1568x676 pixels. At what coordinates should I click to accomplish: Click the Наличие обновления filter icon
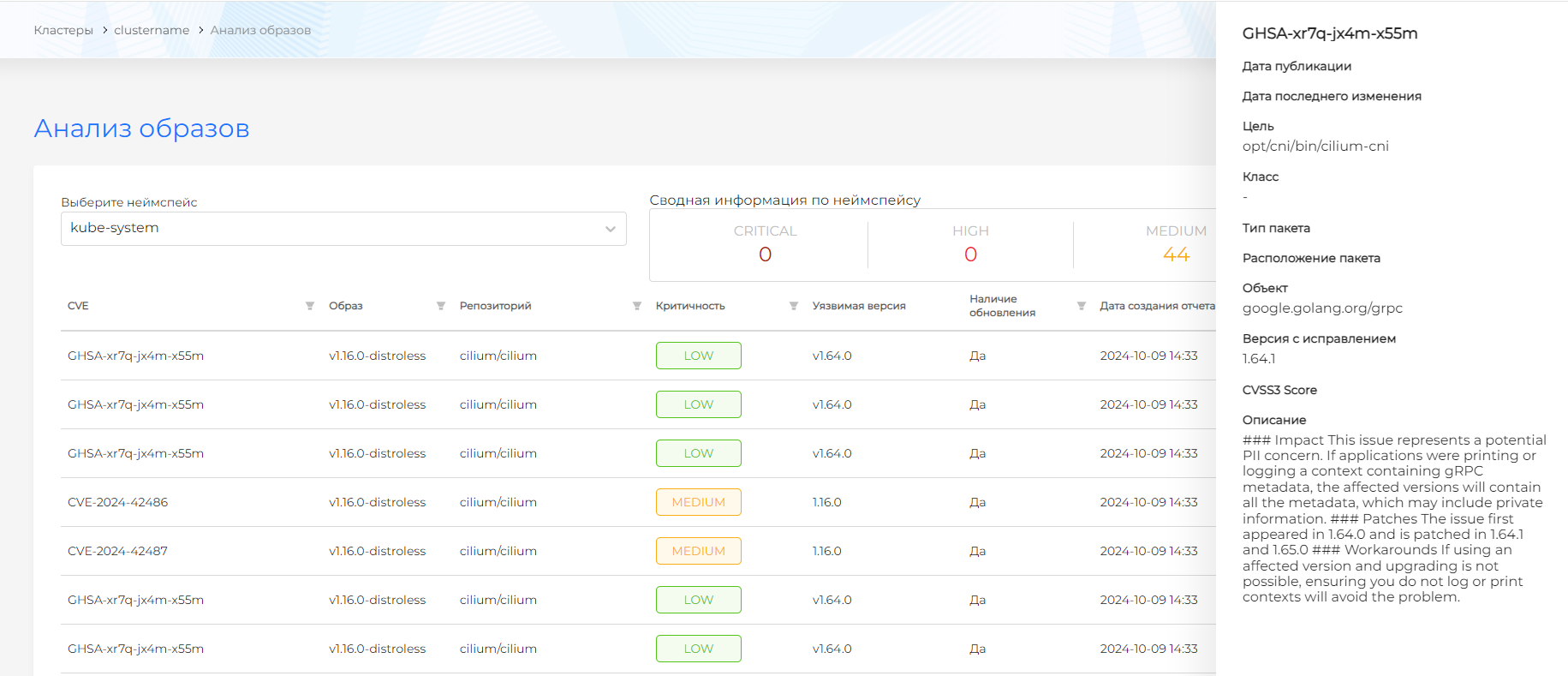[1082, 306]
